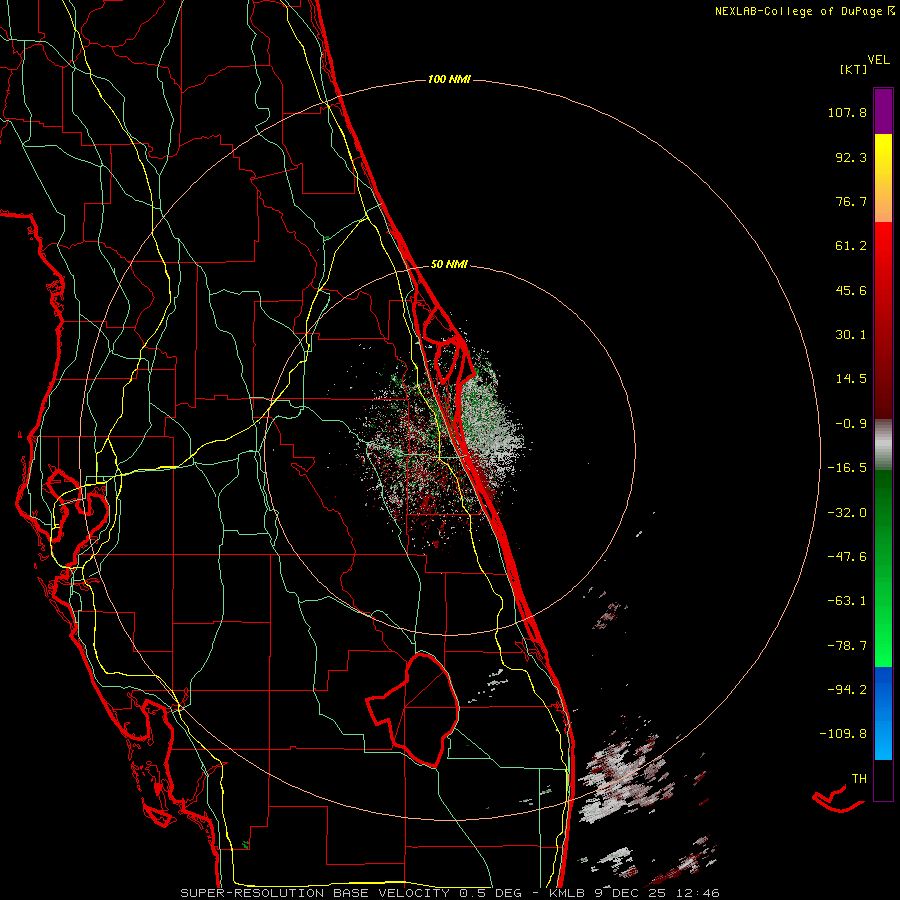Viewport: 900px width, 900px height.
Task: Click the TH legend label
Action: 859,779
